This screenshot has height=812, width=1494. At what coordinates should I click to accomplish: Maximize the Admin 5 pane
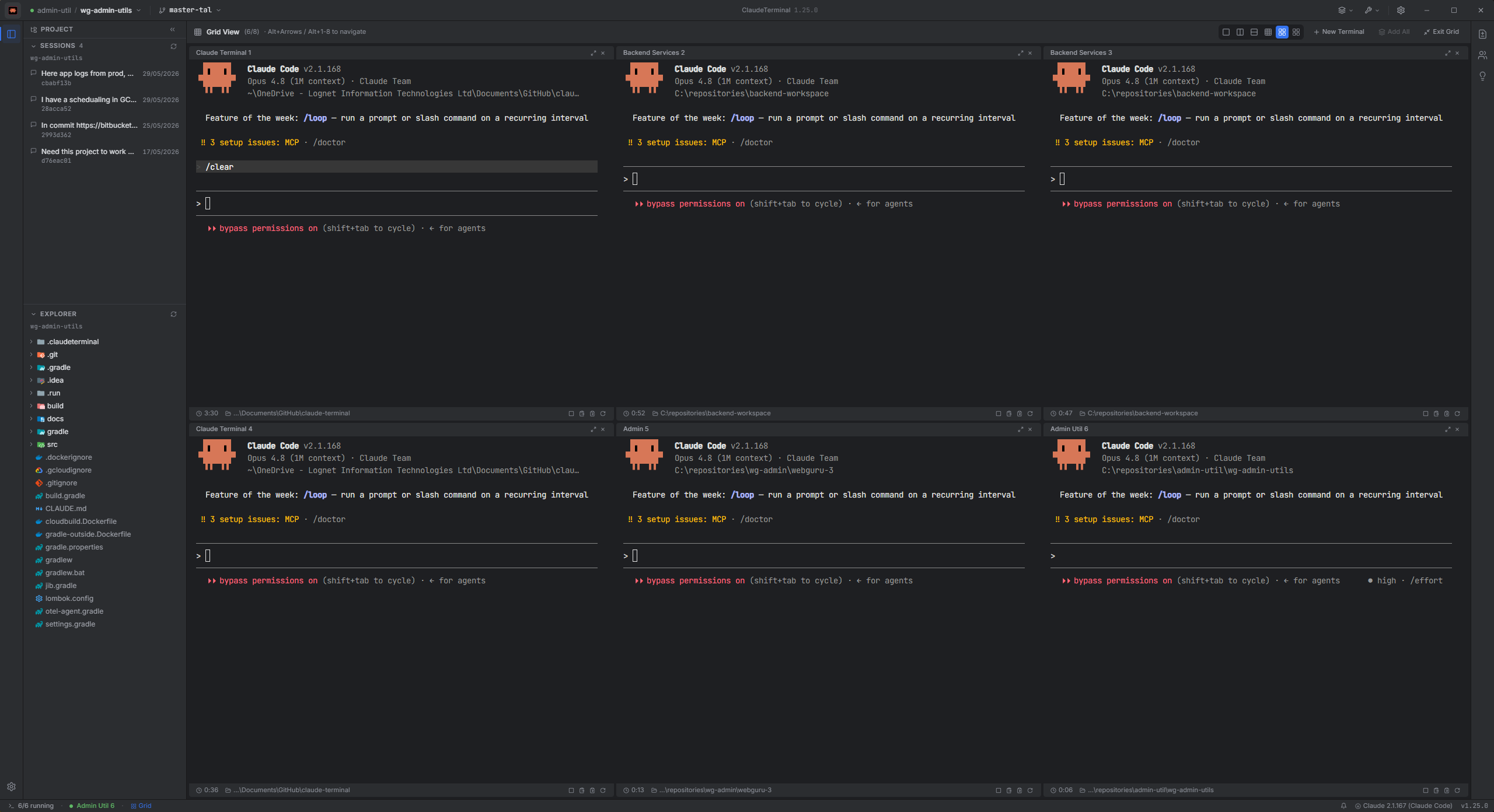[1021, 429]
